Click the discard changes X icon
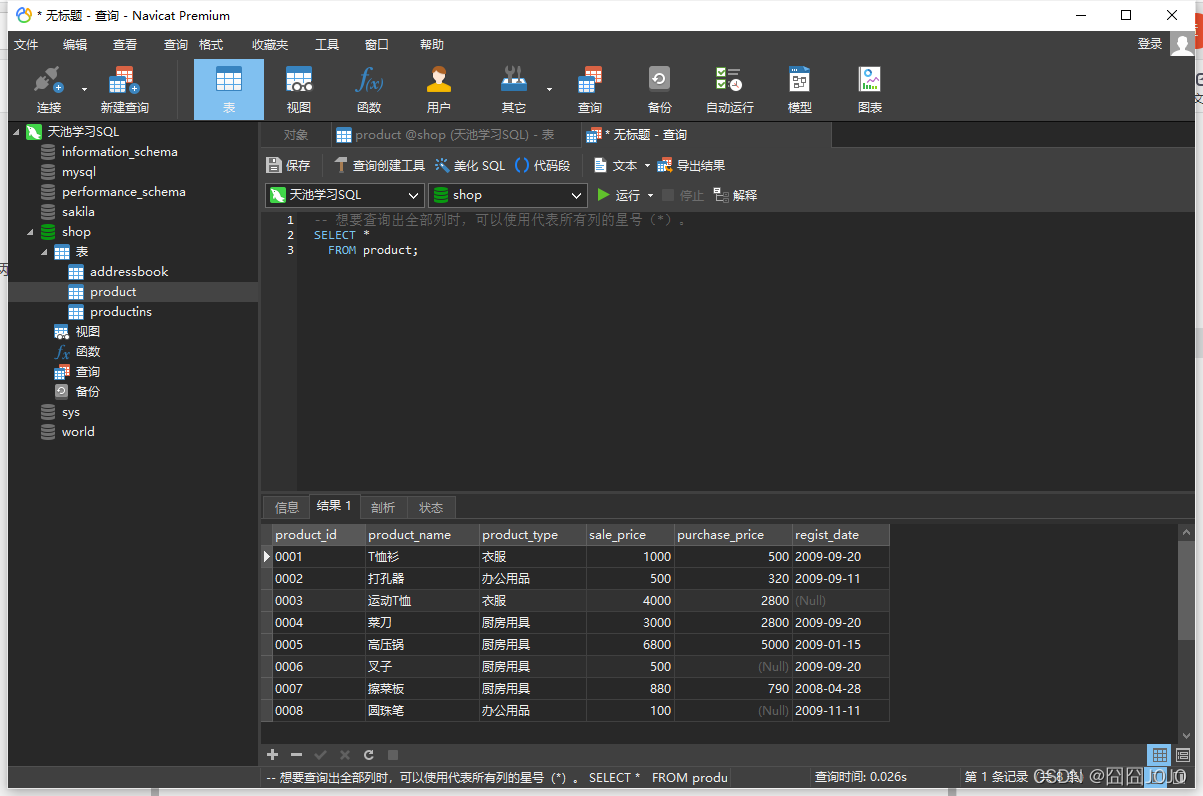The height and width of the screenshot is (796, 1203). coord(345,755)
